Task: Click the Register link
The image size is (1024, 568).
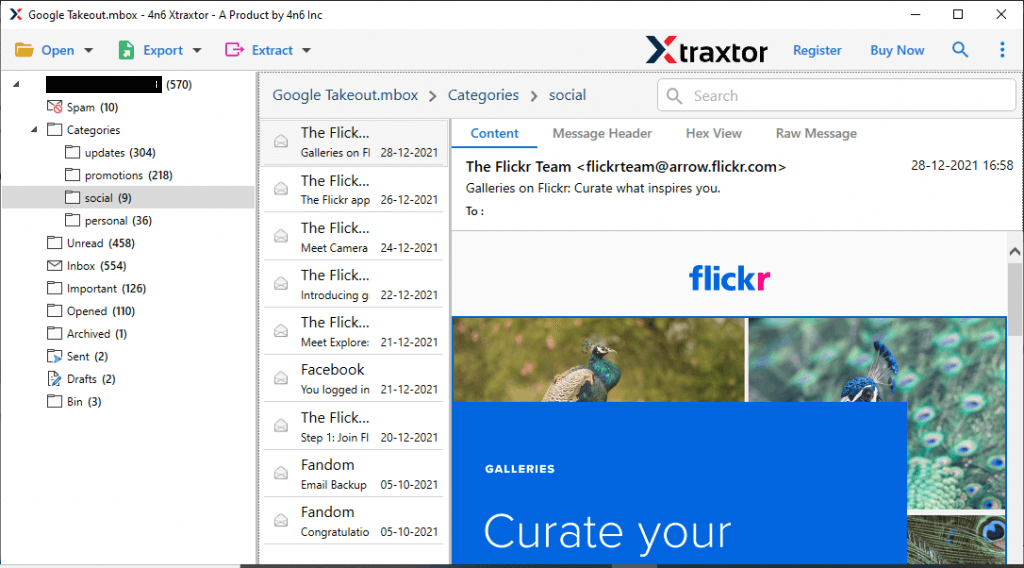Action: [817, 50]
